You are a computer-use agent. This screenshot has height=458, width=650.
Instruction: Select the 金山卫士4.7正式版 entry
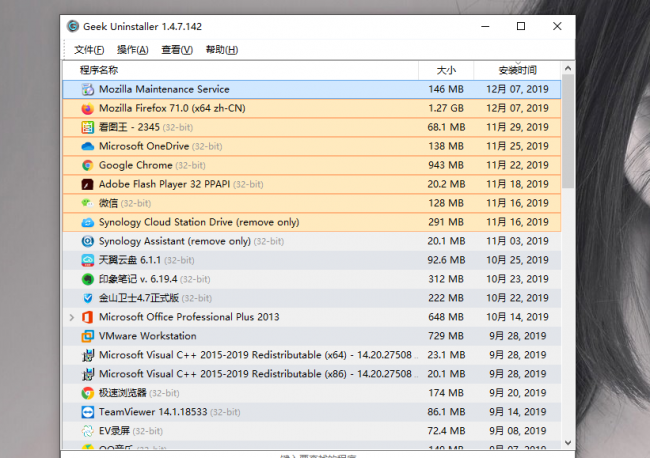[x=139, y=298]
